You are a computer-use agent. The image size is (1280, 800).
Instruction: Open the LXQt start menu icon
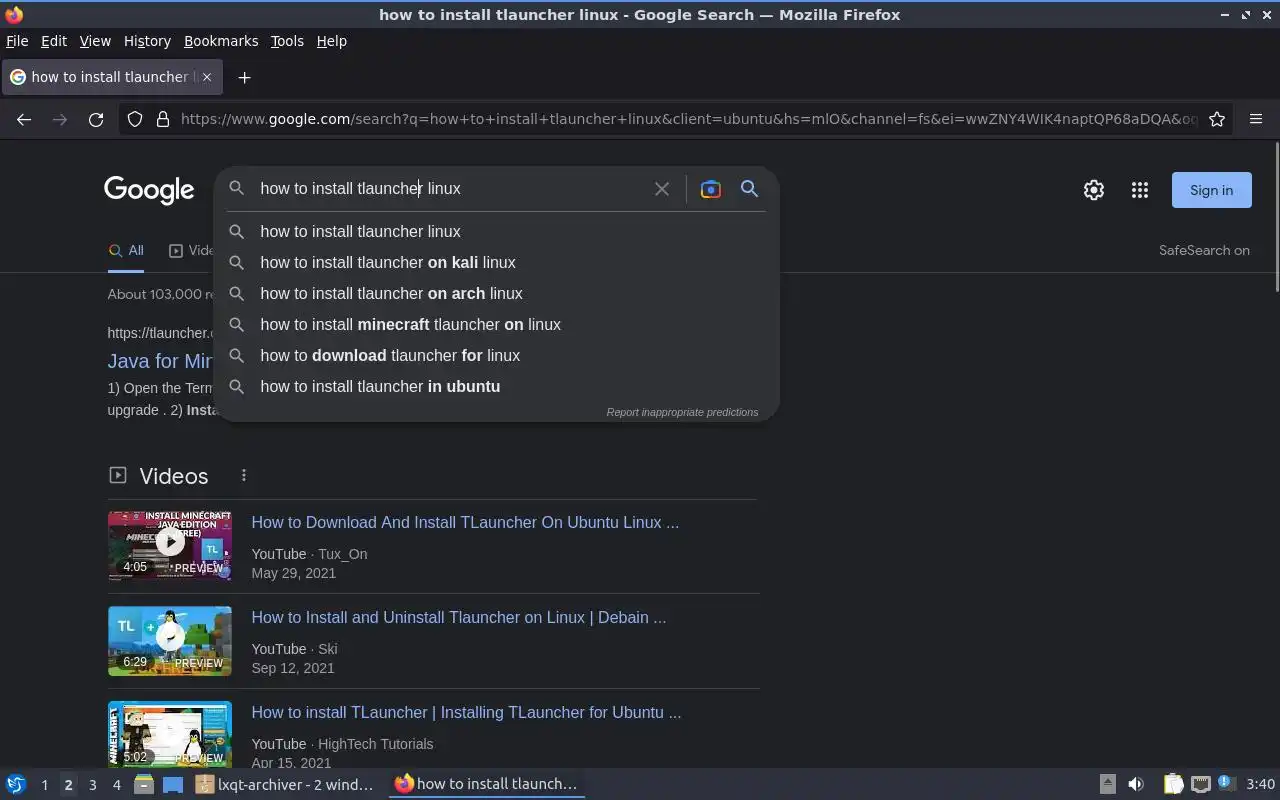tap(16, 784)
